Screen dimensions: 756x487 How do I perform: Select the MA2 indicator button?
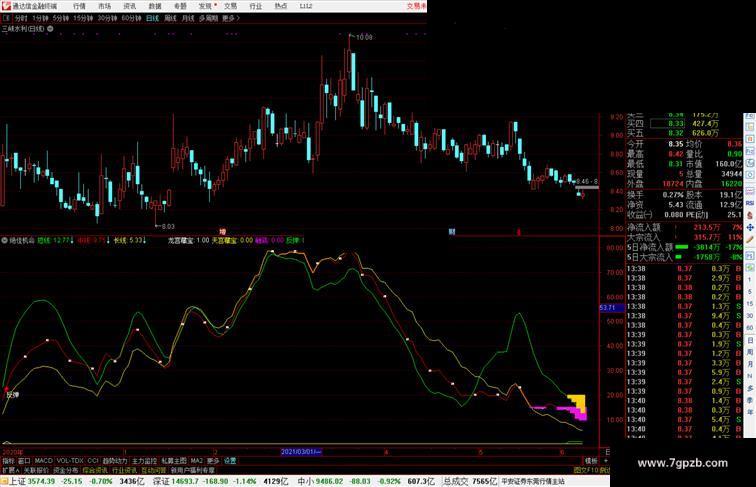coord(196,461)
